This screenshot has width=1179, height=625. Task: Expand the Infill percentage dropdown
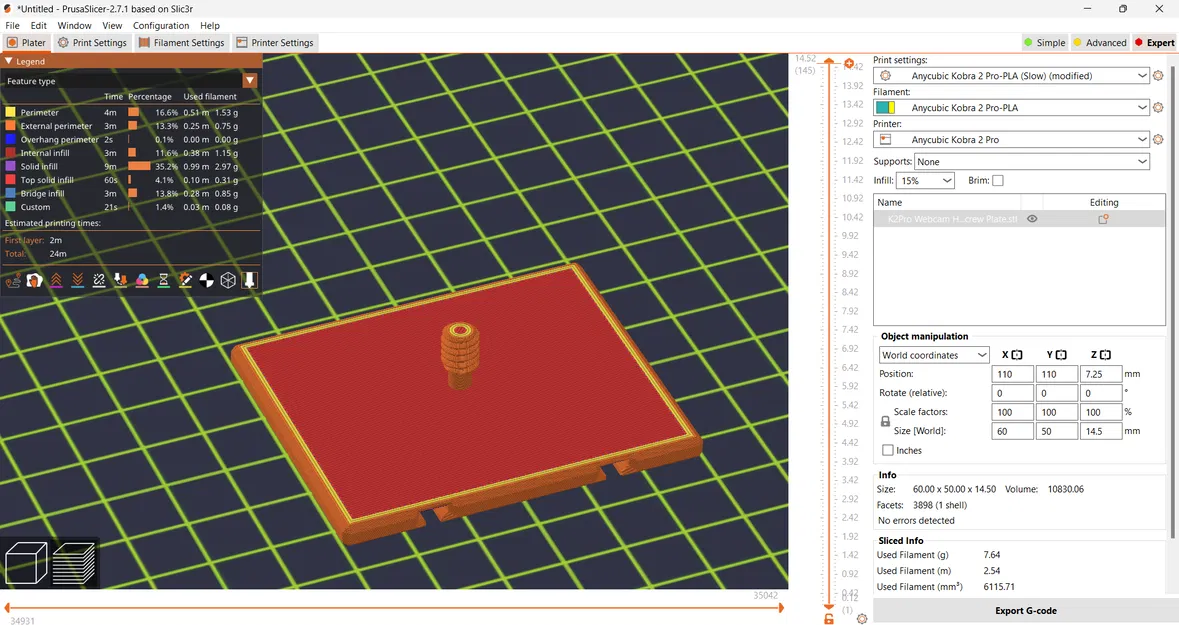(925, 180)
